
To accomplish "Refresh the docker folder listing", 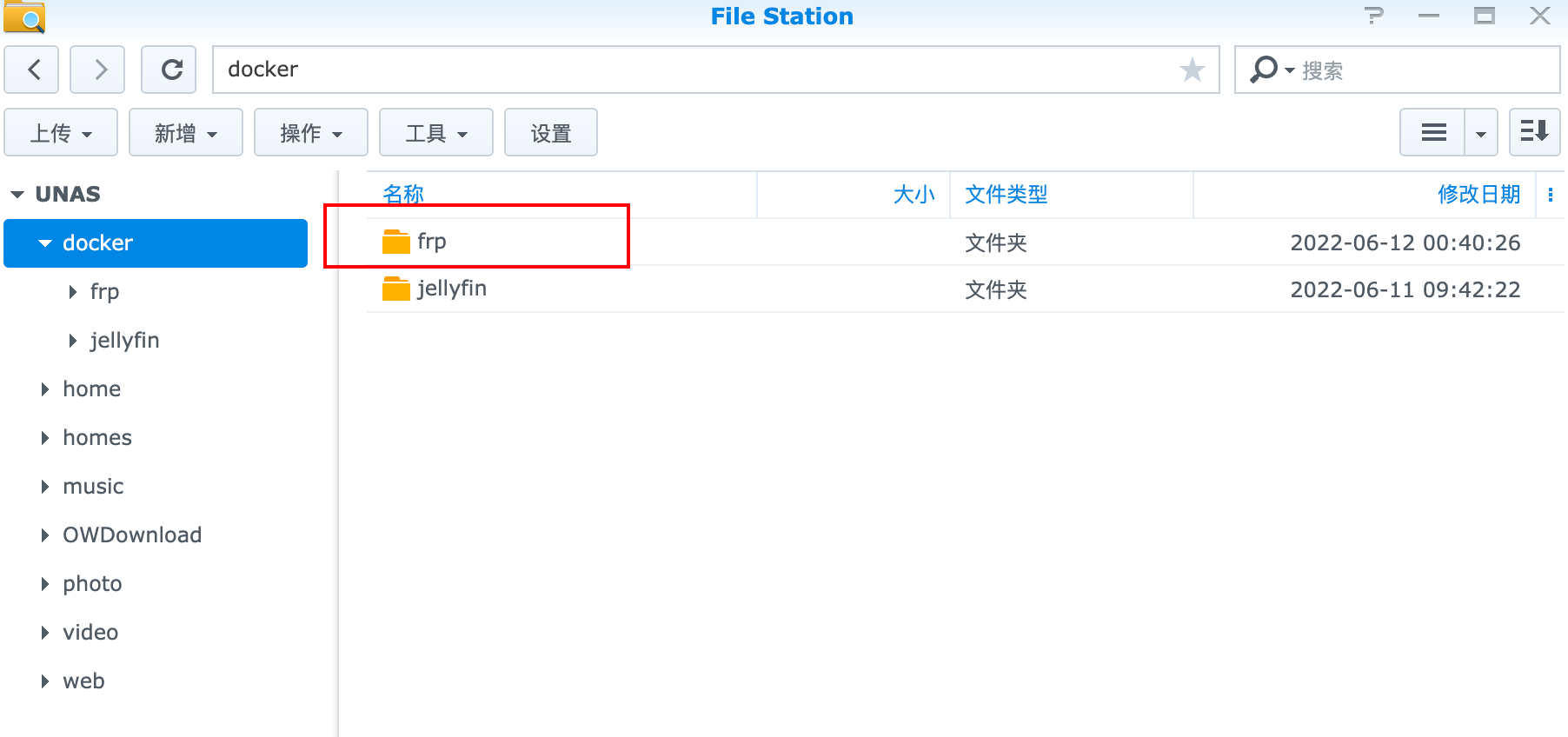I will click(x=169, y=70).
